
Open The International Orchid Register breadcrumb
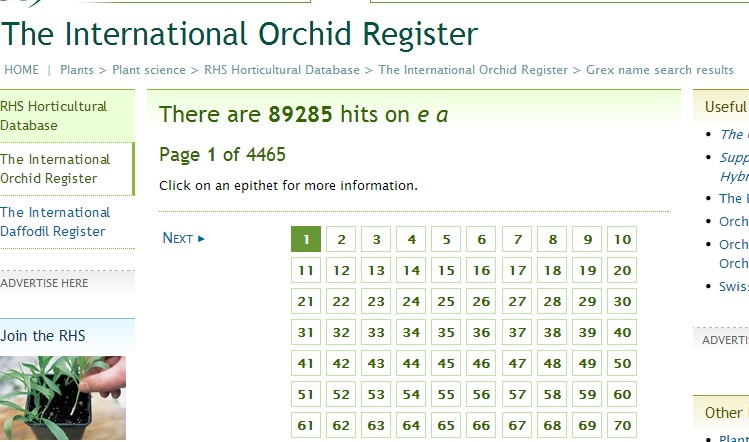coord(473,70)
